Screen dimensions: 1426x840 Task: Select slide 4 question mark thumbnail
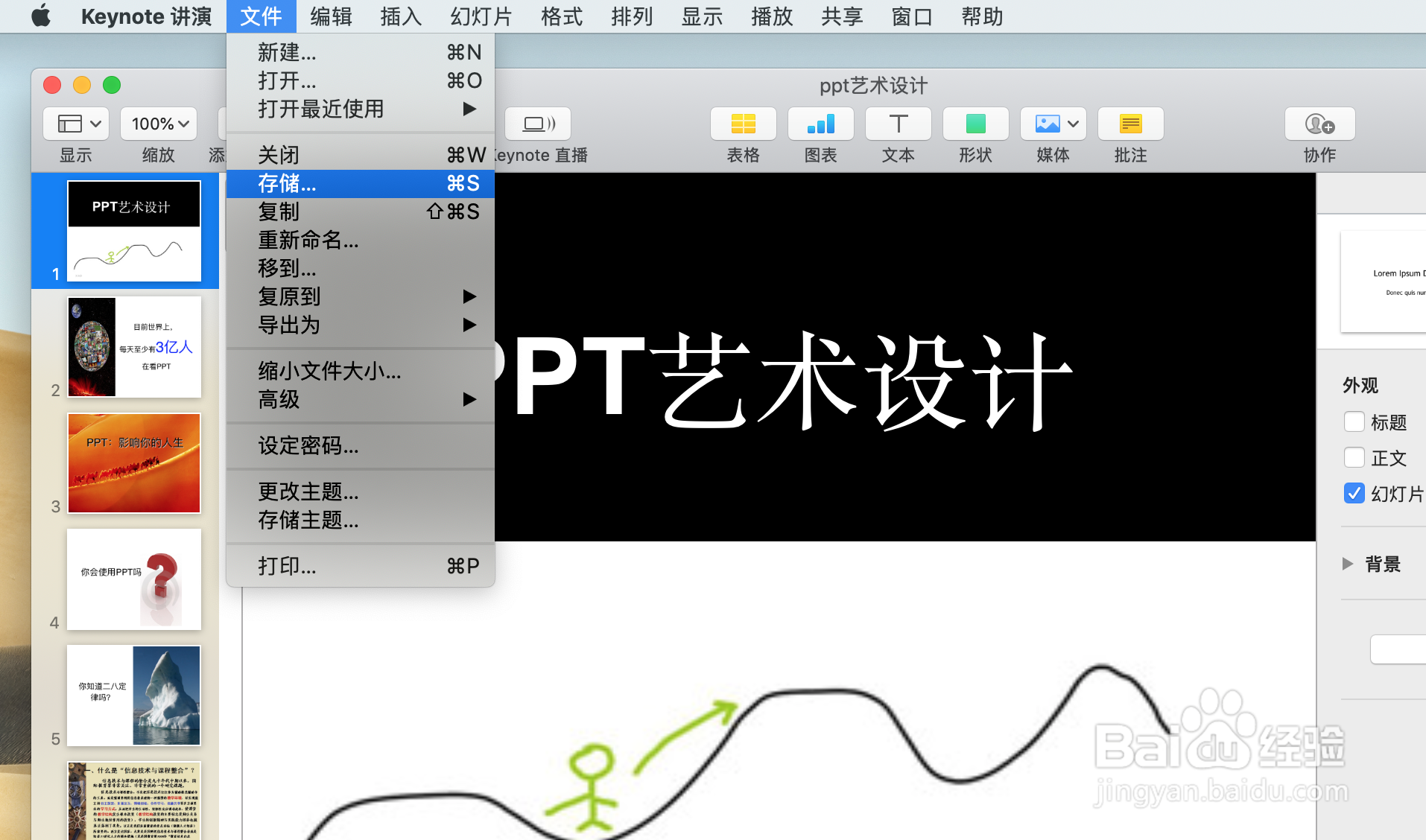(134, 579)
